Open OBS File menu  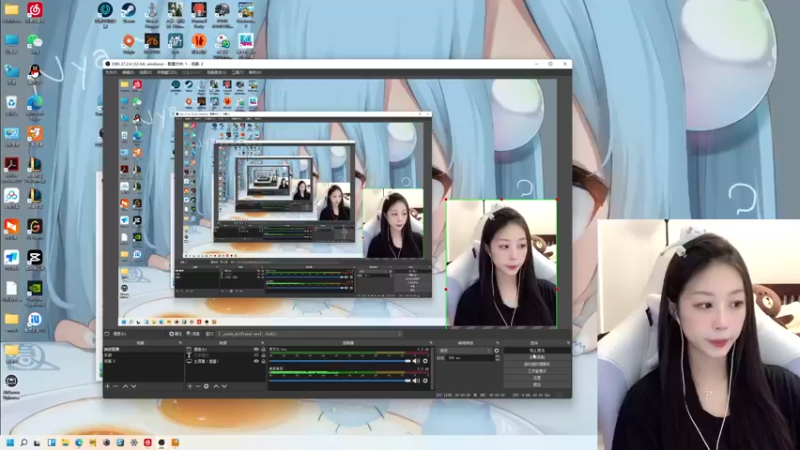point(111,72)
